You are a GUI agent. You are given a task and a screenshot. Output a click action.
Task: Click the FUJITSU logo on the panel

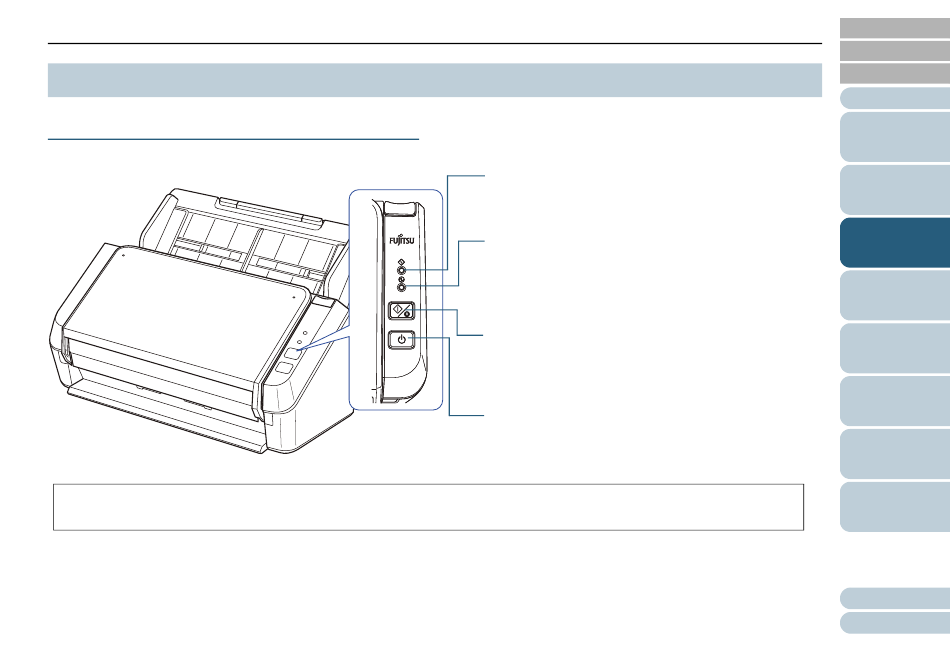(x=402, y=240)
